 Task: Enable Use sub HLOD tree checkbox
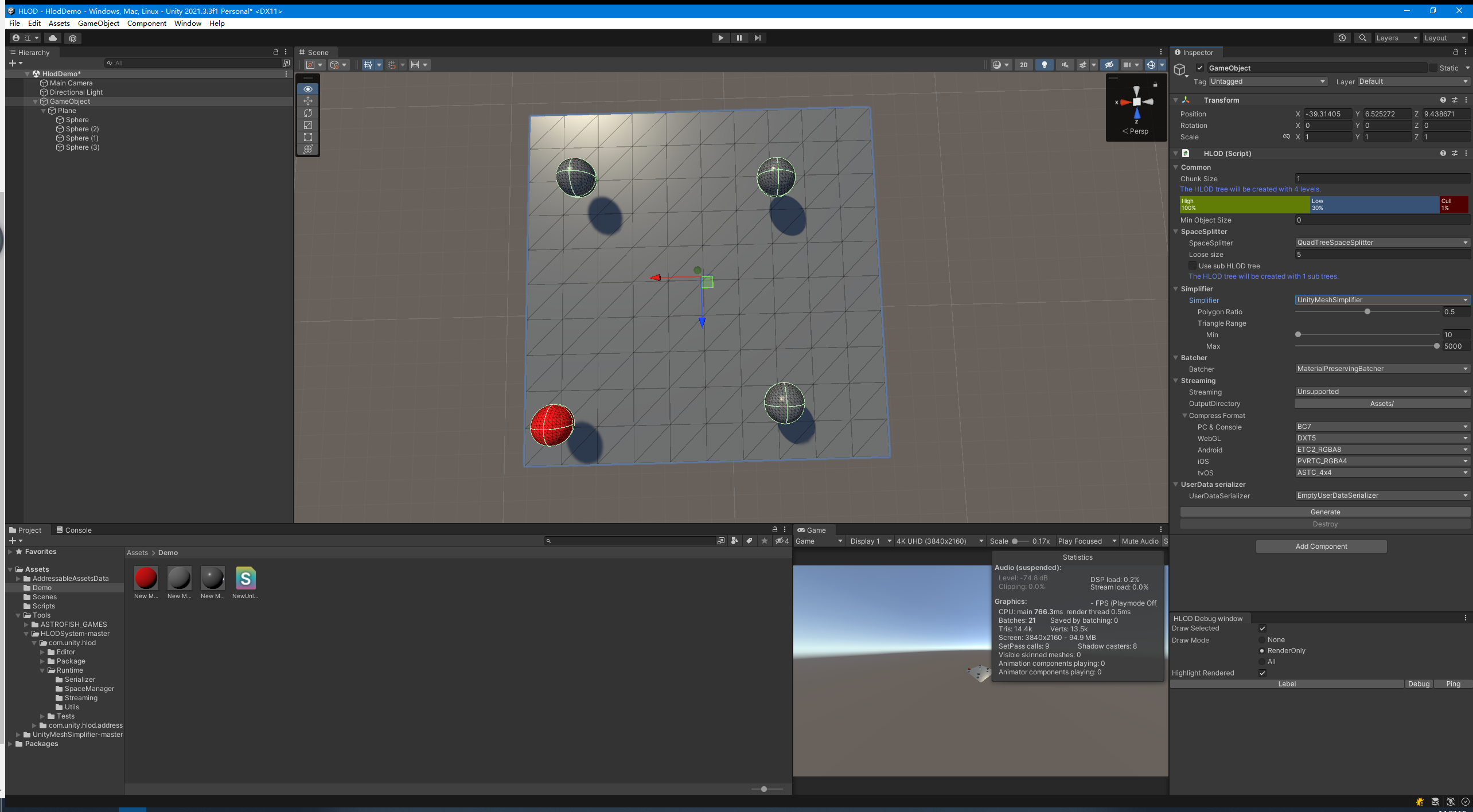(x=1193, y=266)
